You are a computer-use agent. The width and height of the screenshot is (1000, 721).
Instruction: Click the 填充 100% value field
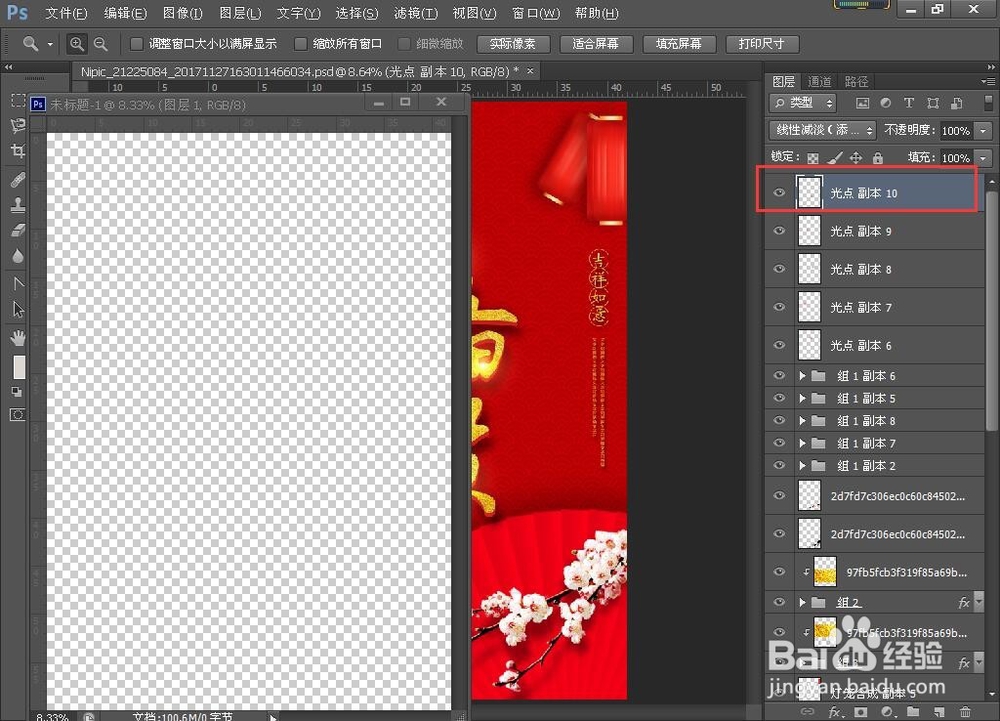955,157
